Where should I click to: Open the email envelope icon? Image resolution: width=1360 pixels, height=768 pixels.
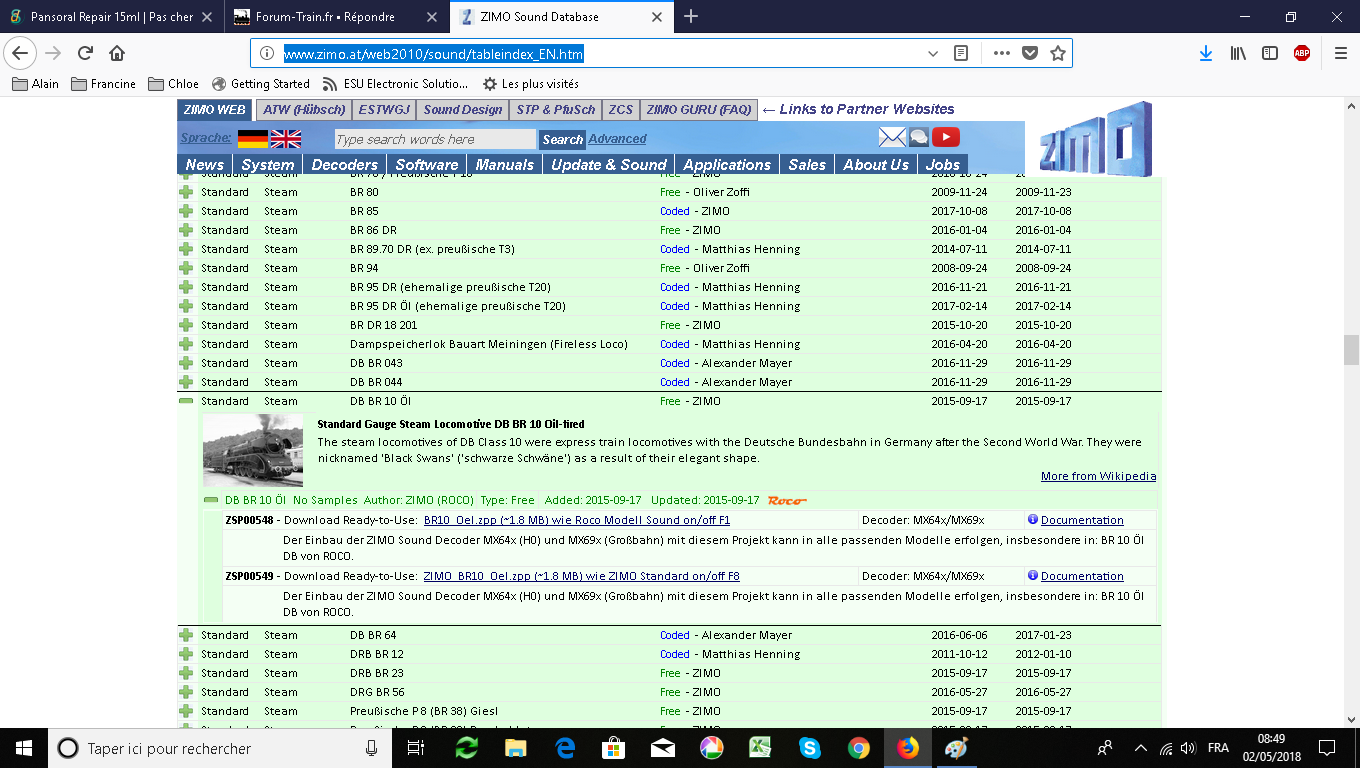pyautogui.click(x=892, y=138)
